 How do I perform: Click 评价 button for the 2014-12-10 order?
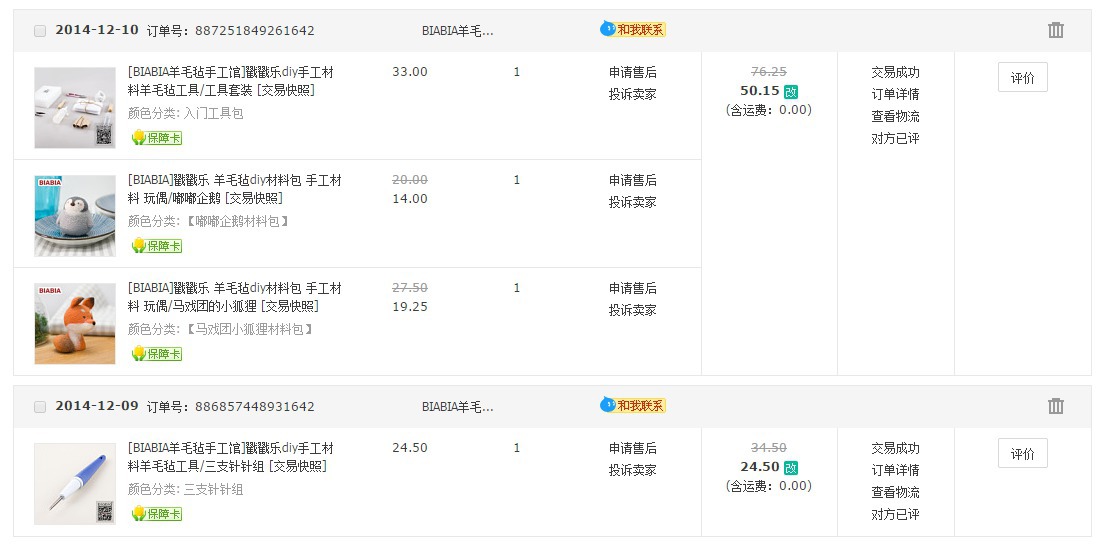pyautogui.click(x=1022, y=78)
